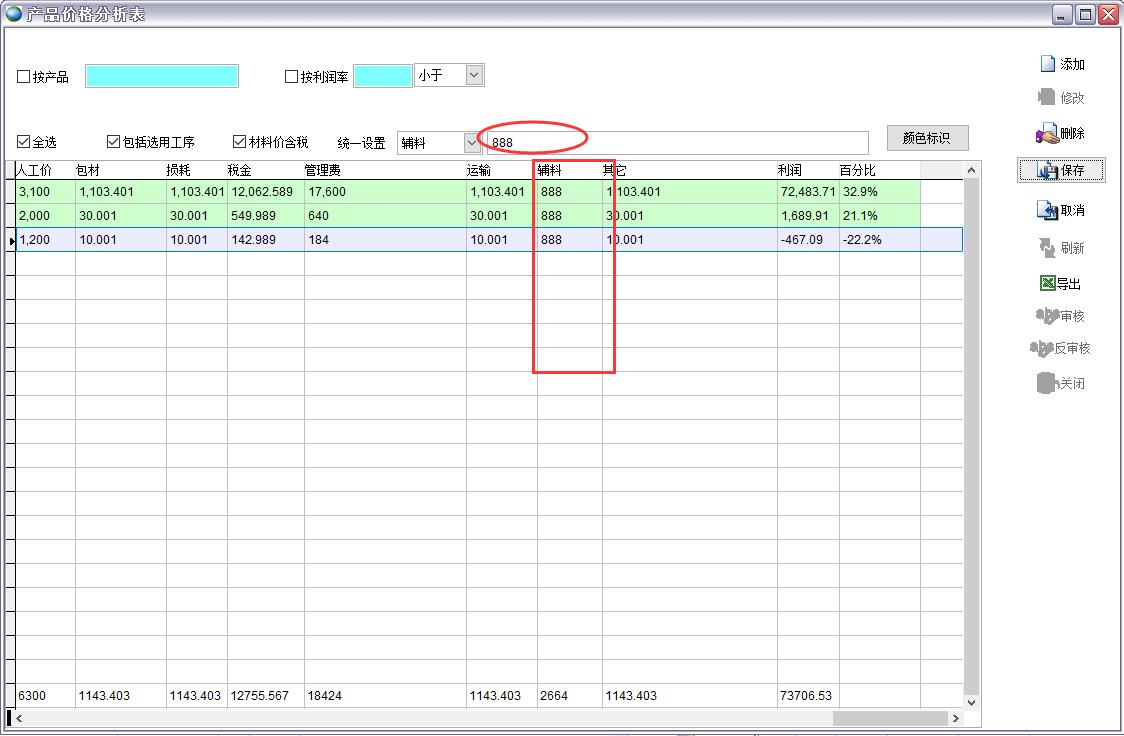Toggle the 按利润率 checkbox
1124x736 pixels.
point(292,77)
